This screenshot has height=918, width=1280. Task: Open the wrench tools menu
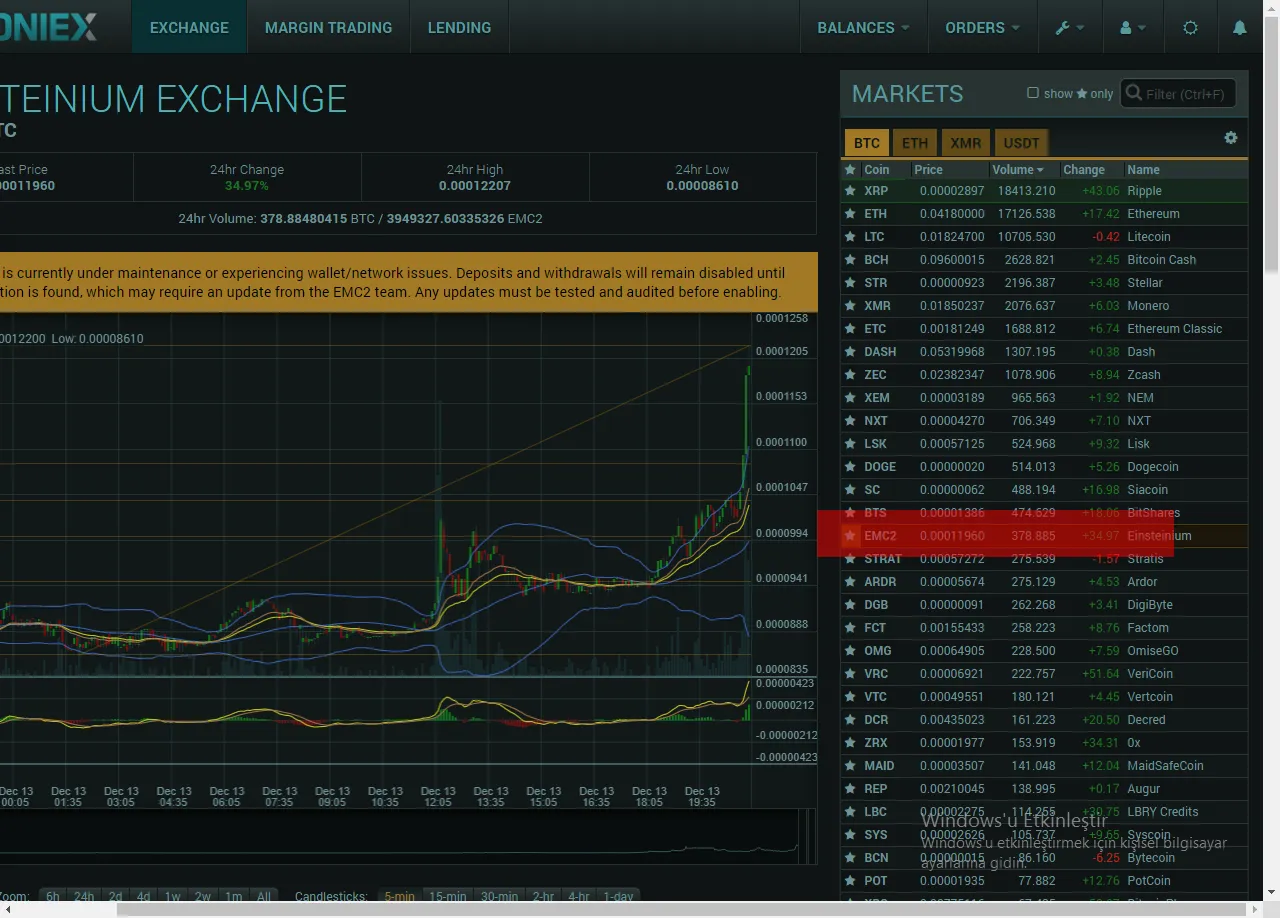[x=1069, y=27]
